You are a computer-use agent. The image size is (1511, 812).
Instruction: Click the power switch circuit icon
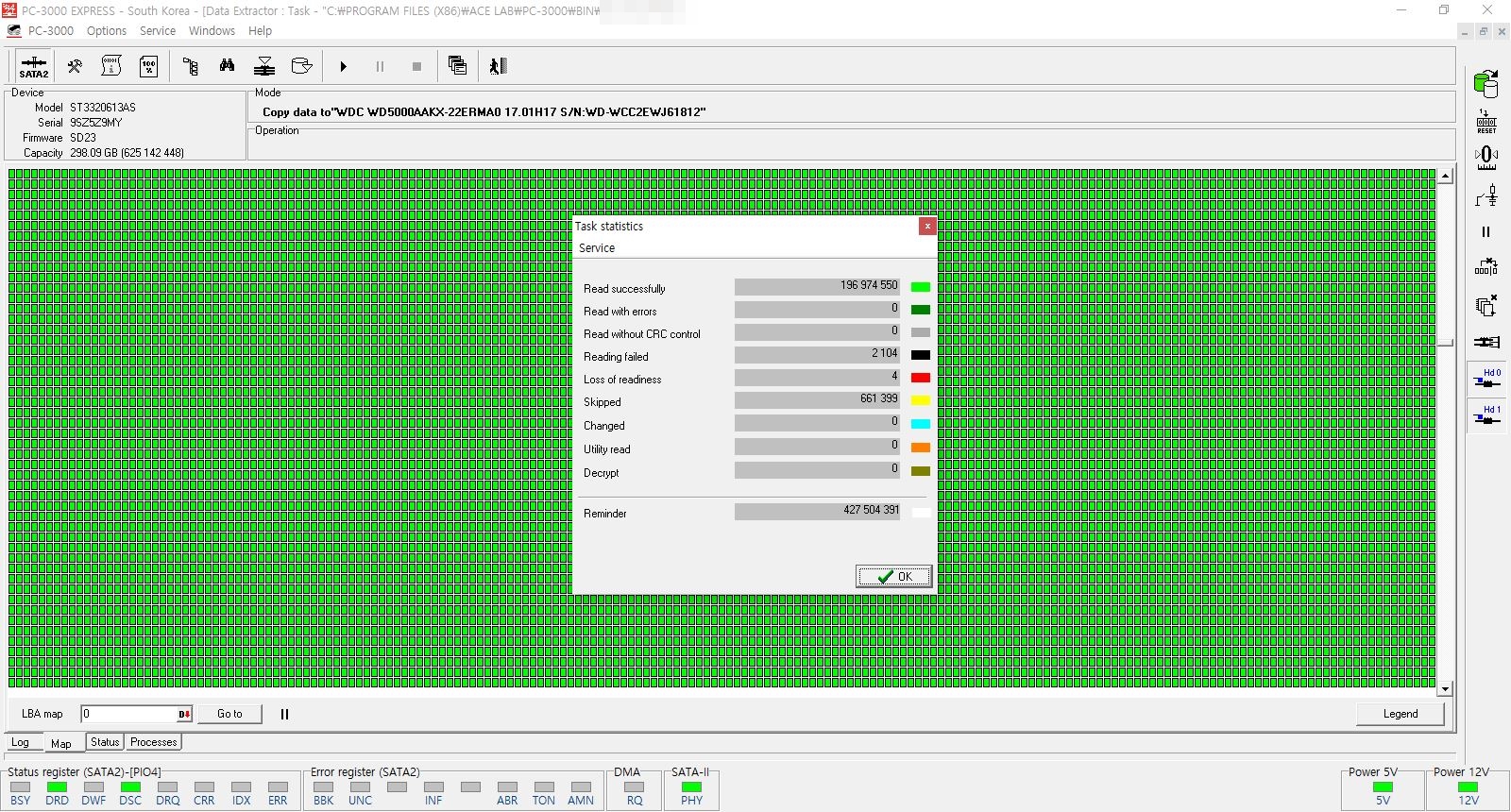pyautogui.click(x=1486, y=195)
